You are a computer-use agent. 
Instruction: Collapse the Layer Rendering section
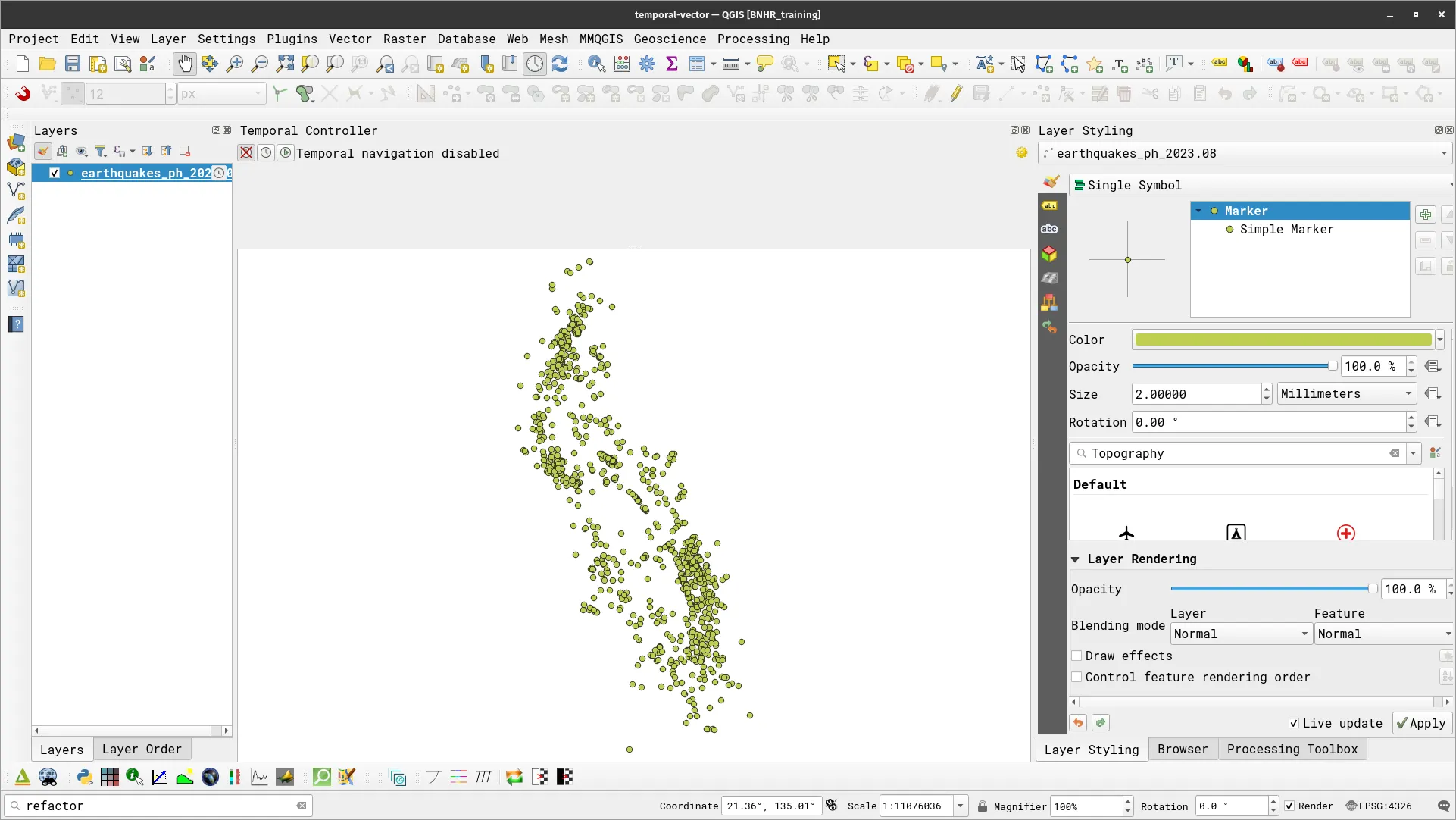click(x=1075, y=559)
